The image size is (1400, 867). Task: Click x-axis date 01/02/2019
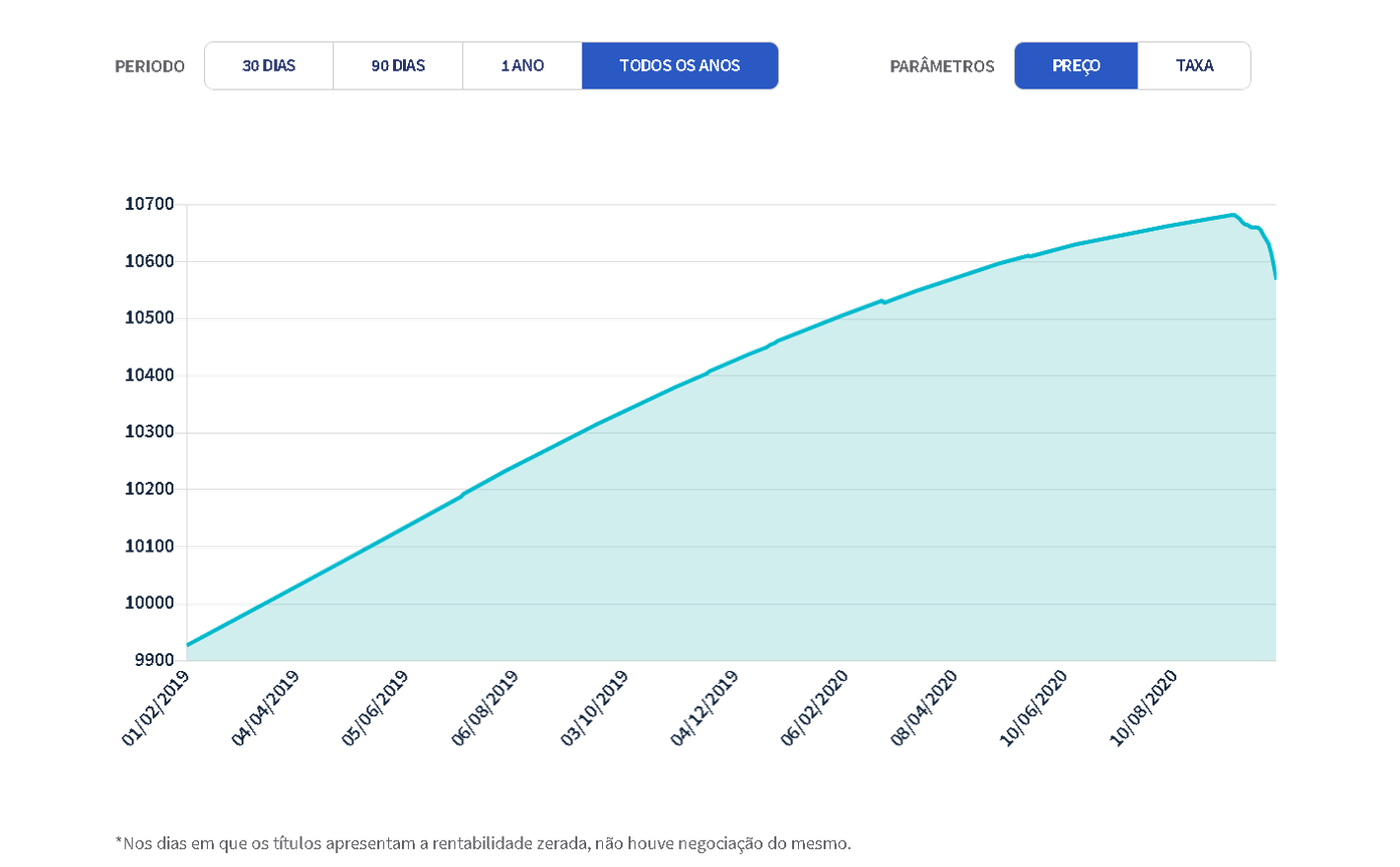tap(155, 708)
